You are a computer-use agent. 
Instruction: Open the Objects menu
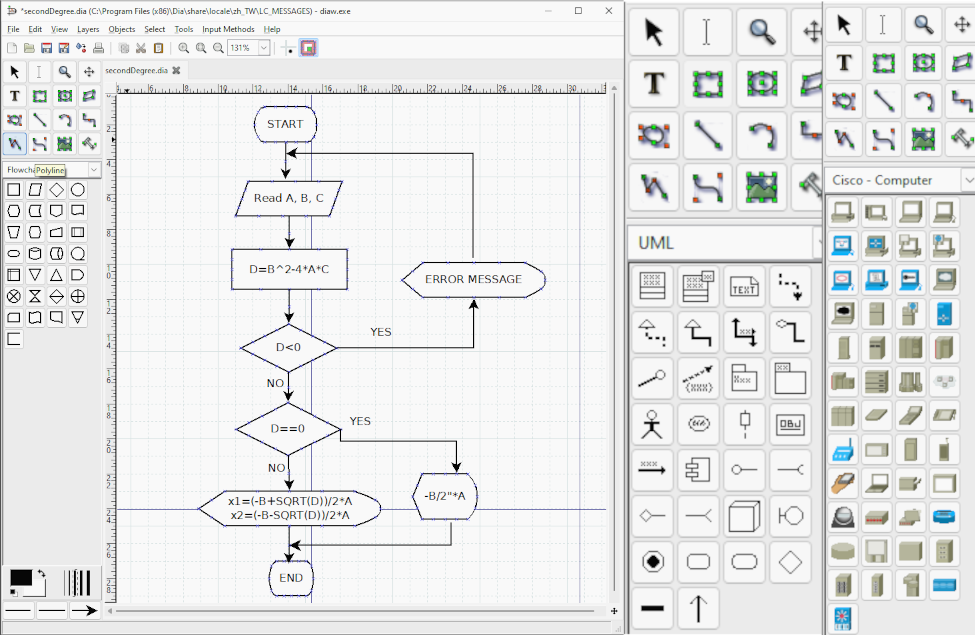point(121,29)
